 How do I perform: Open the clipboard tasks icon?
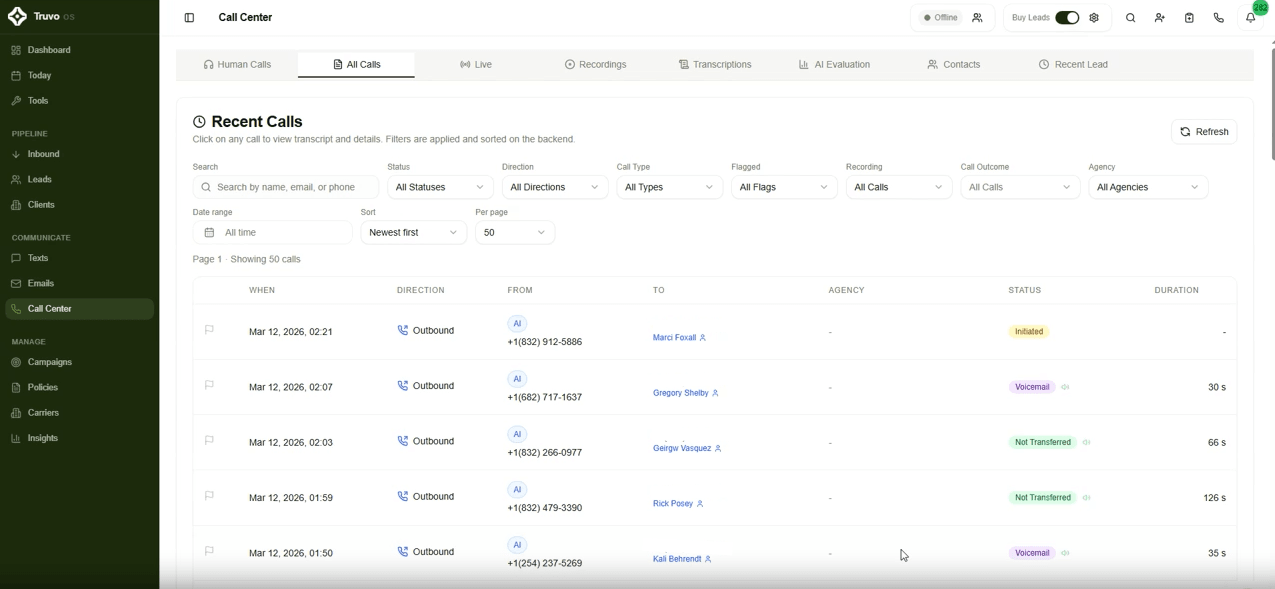(1189, 18)
